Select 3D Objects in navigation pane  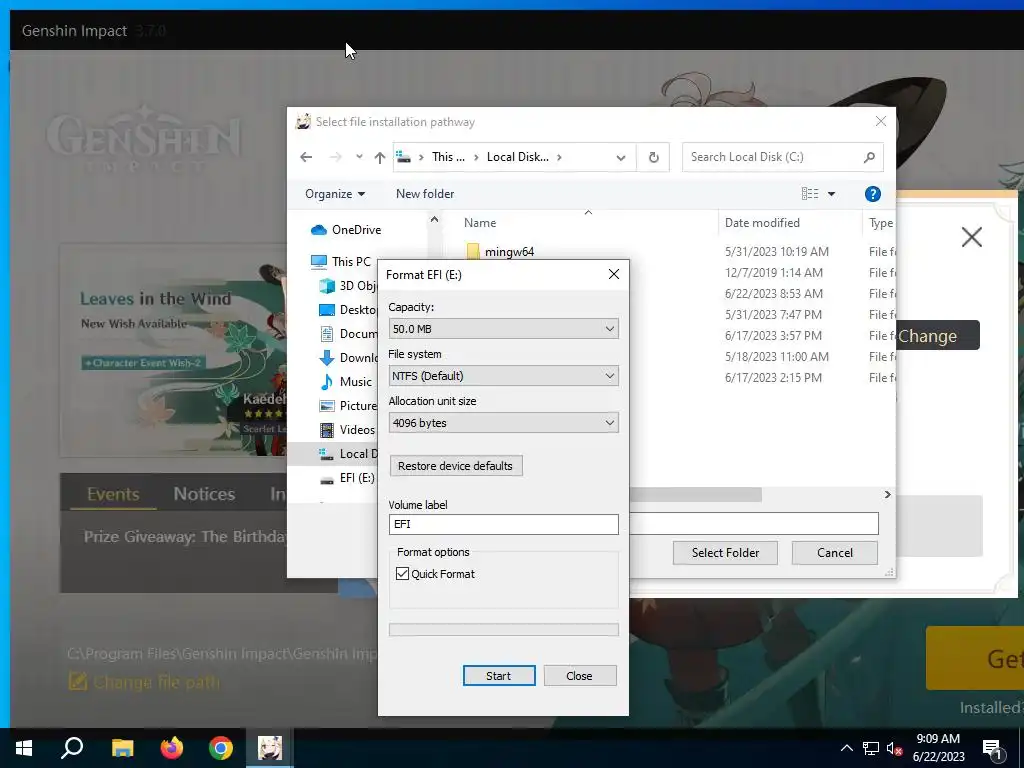(x=348, y=286)
